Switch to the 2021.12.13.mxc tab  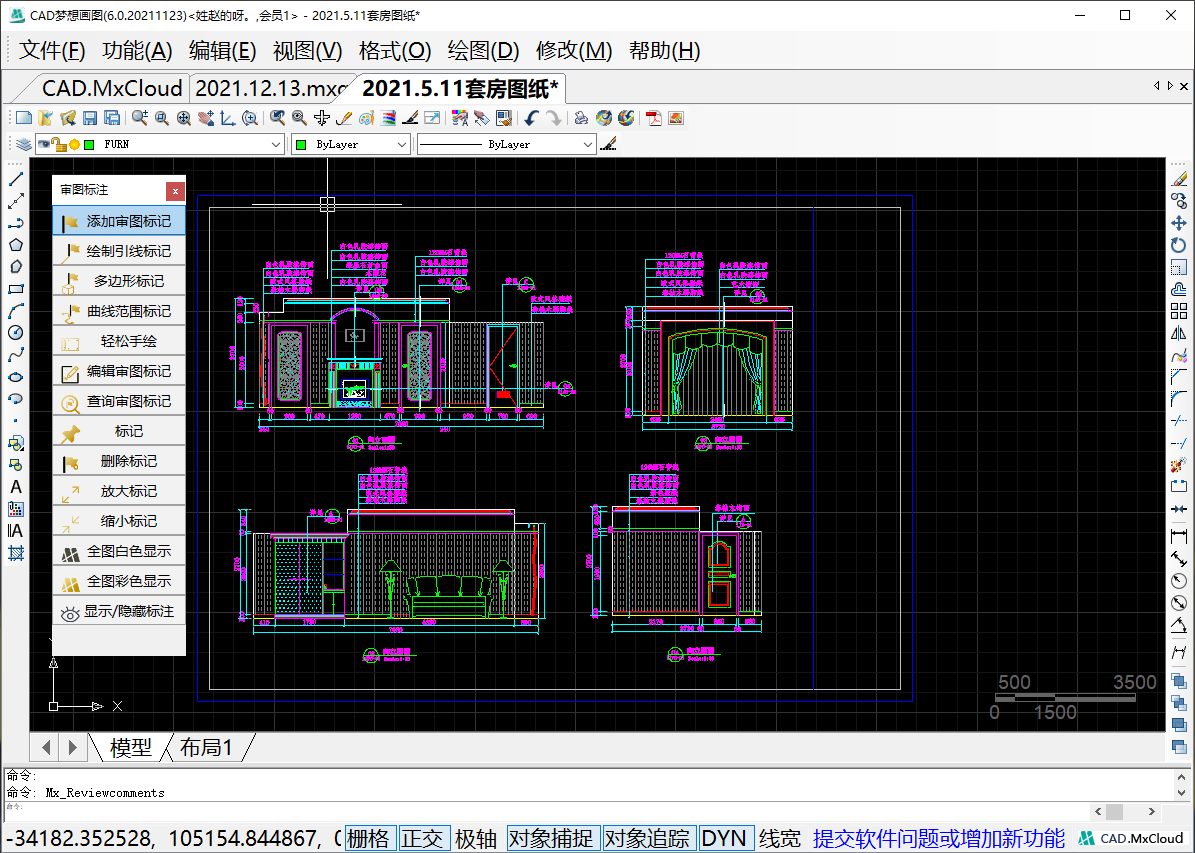tap(271, 88)
